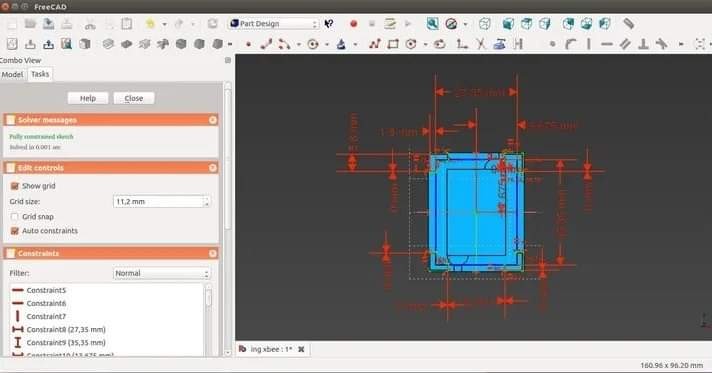
Task: Open the Part Design workbench dropdown
Action: click(274, 24)
